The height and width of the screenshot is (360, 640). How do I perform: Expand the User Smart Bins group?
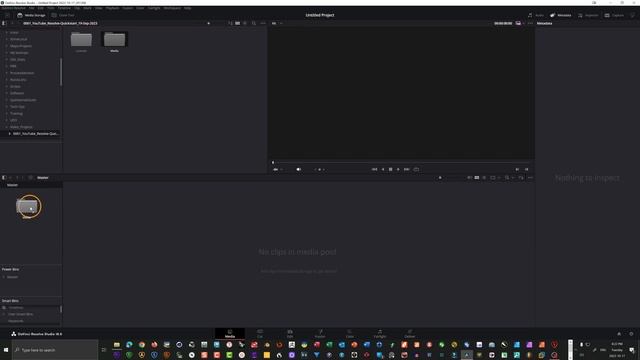pos(4,314)
